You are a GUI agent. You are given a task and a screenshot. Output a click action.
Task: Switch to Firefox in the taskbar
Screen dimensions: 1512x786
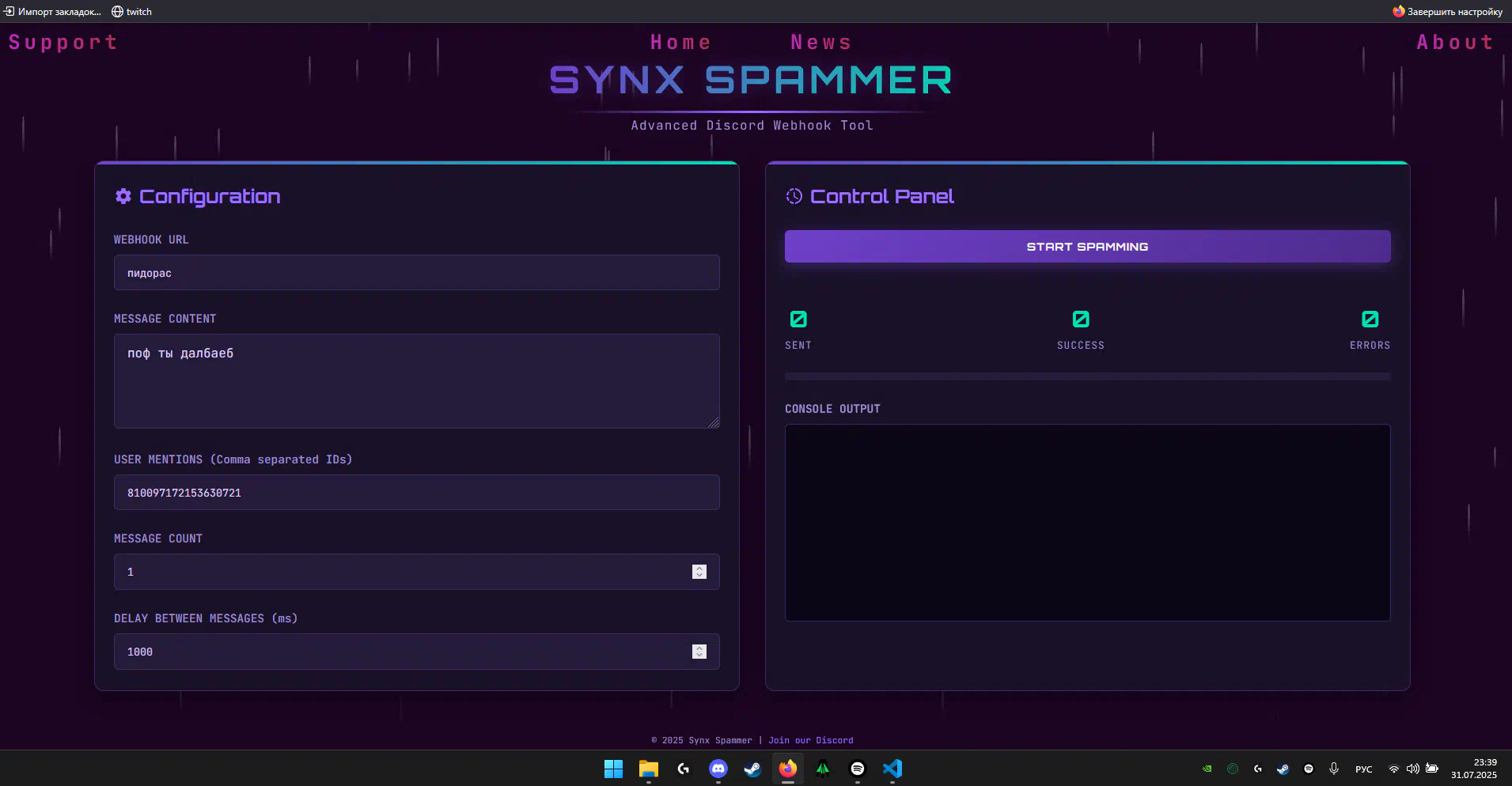[788, 769]
